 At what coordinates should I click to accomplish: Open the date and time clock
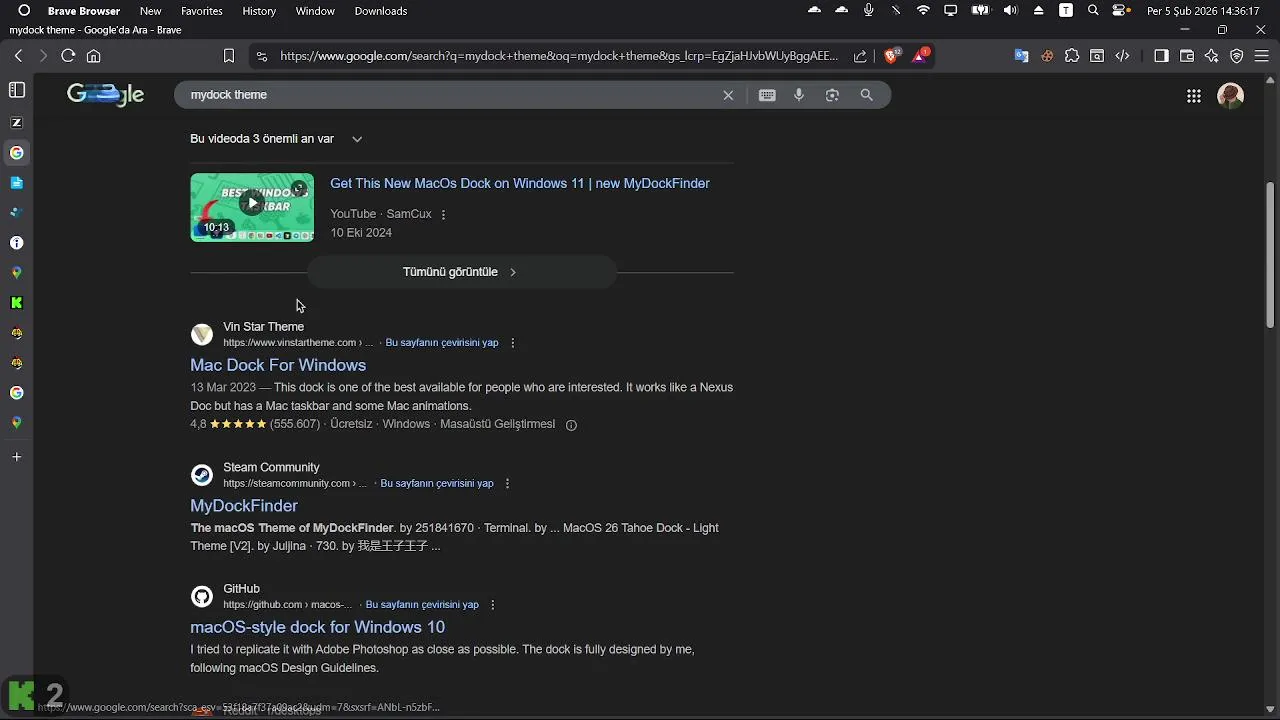pyautogui.click(x=1203, y=11)
